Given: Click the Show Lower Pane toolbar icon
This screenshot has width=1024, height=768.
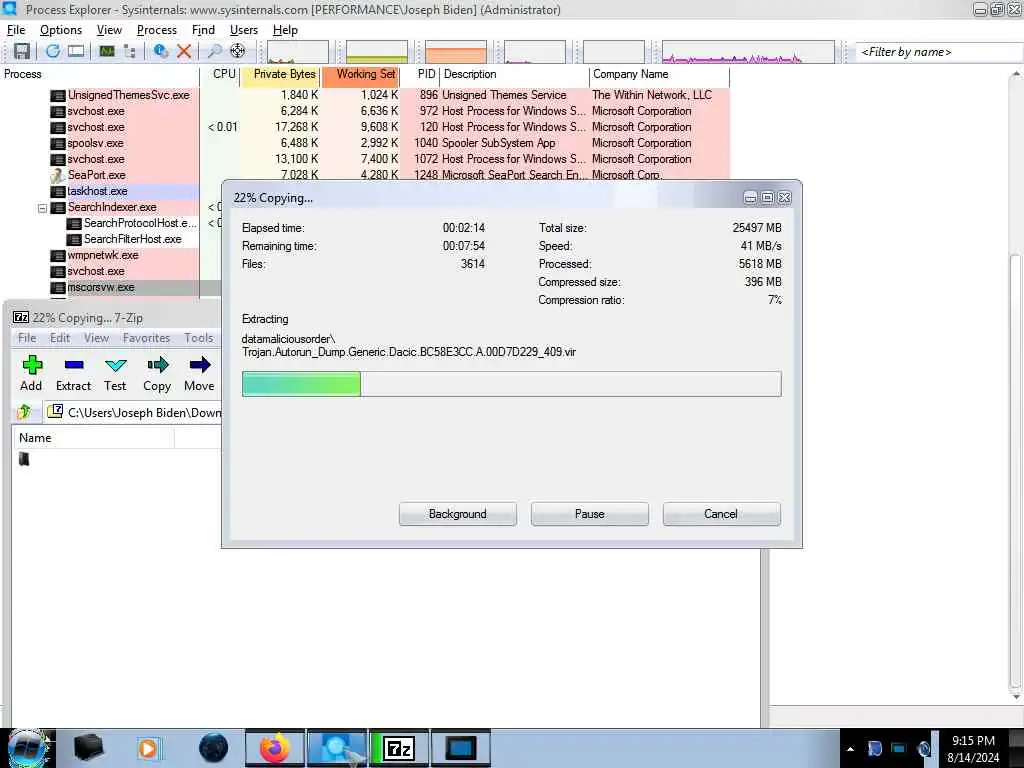Looking at the screenshot, I should (x=76, y=51).
